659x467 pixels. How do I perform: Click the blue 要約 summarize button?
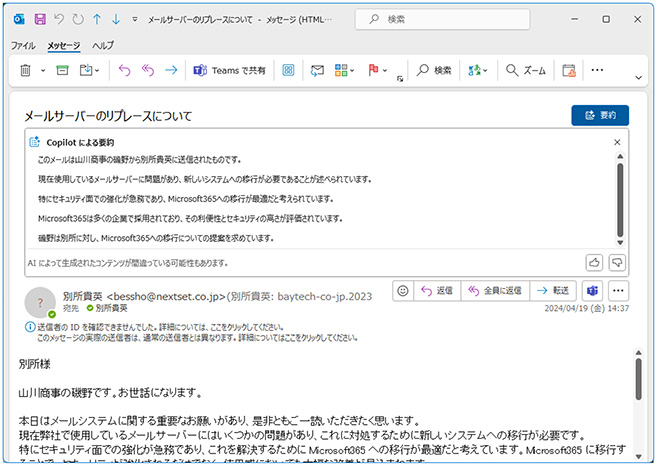click(600, 115)
